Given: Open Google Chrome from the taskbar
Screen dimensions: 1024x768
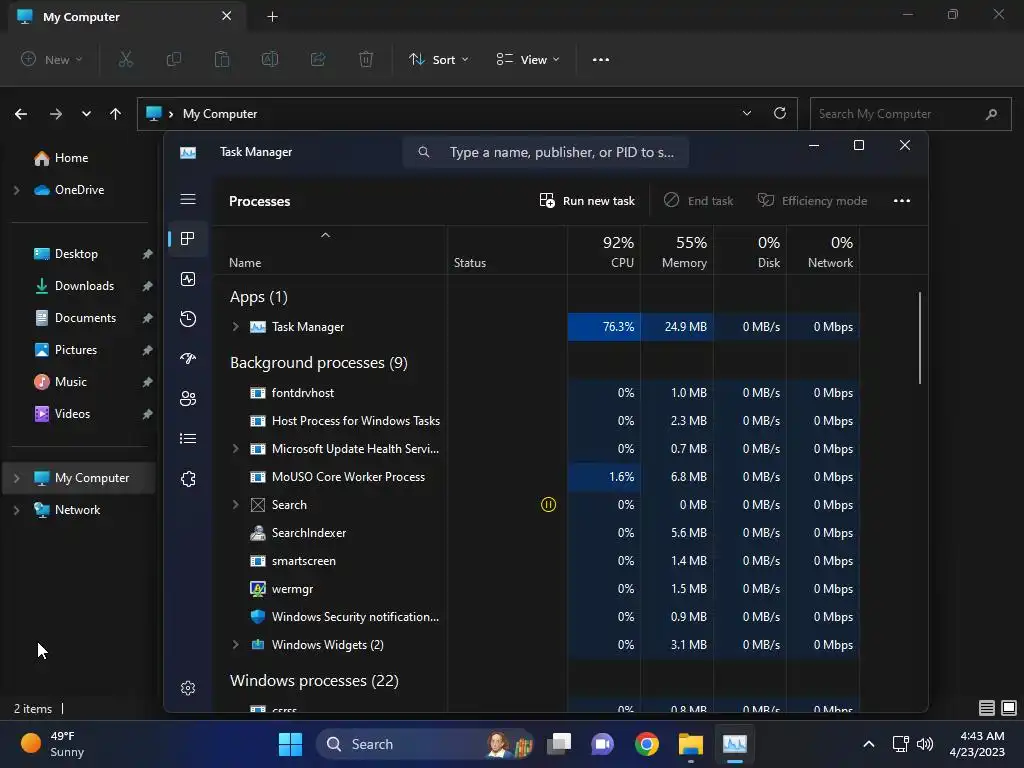Looking at the screenshot, I should tap(647, 744).
